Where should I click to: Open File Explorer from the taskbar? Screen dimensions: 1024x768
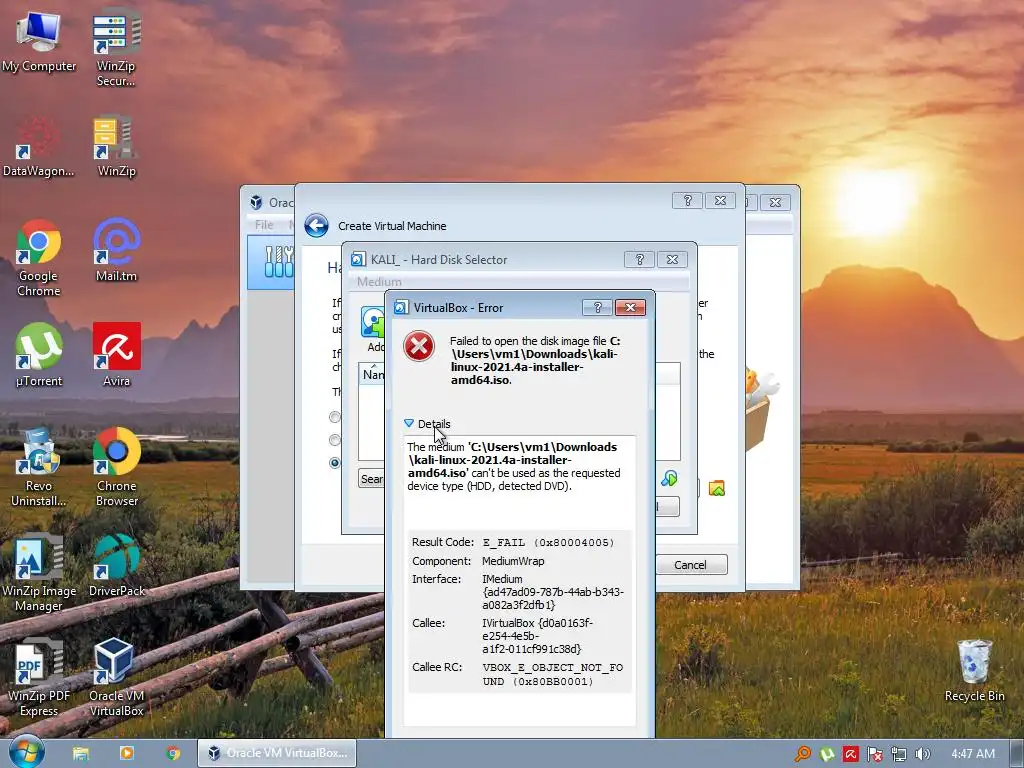(80, 754)
